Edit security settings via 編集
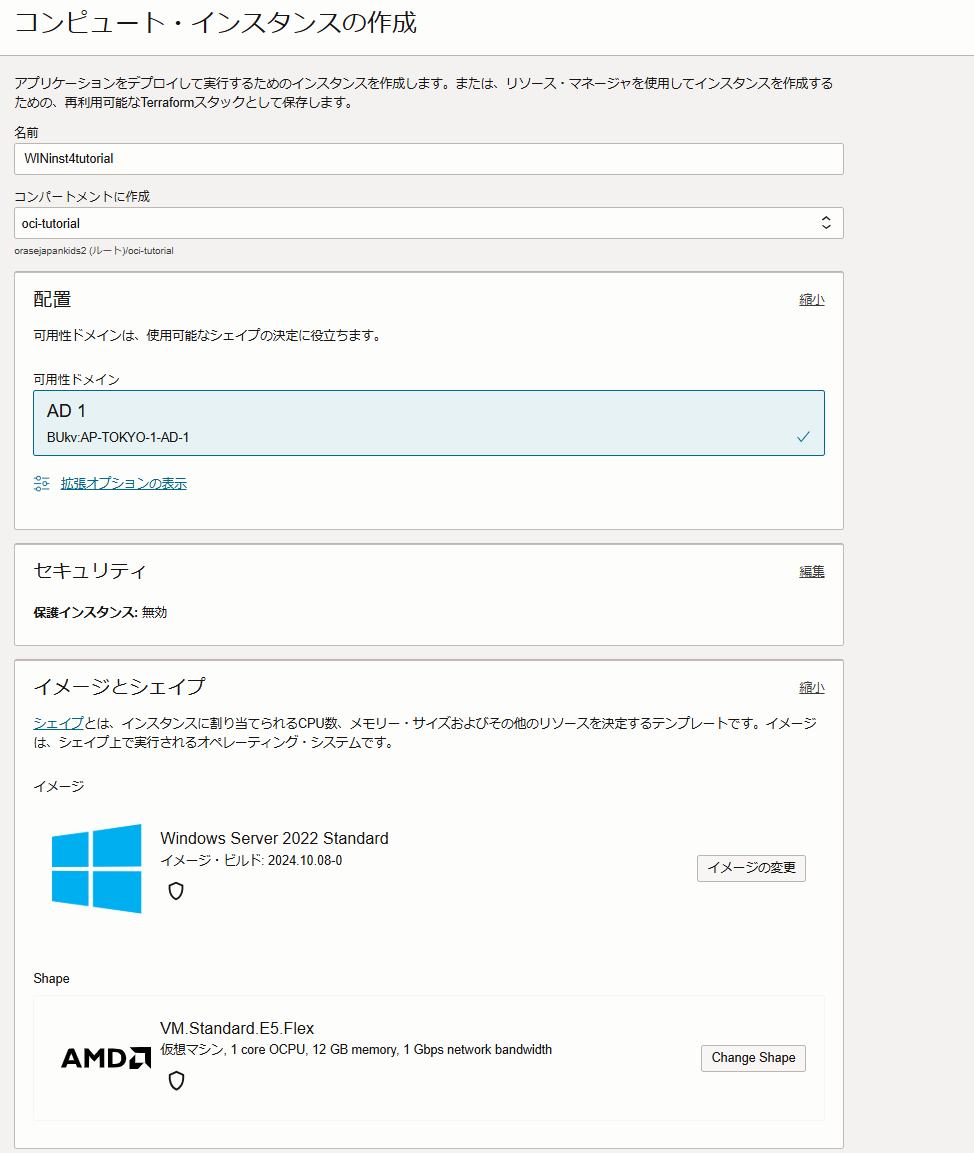974x1153 pixels. point(811,571)
